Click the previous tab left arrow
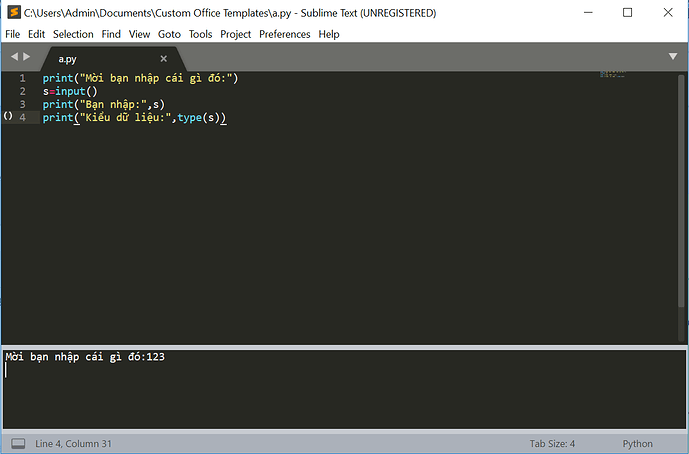Viewport: 689px width, 454px height. (14, 57)
